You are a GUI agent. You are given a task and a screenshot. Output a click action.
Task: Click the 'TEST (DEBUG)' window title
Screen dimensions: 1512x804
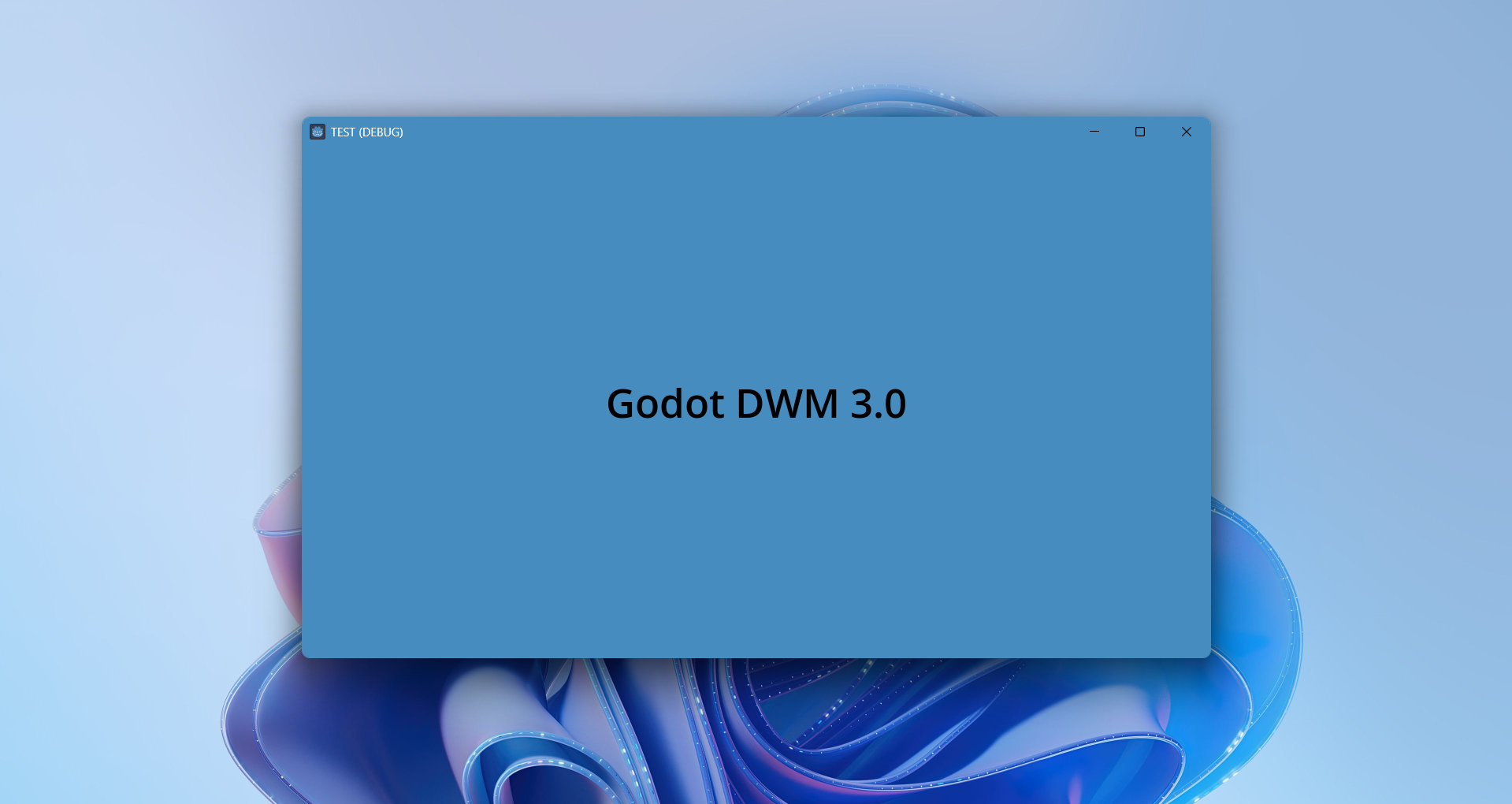pyautogui.click(x=367, y=132)
